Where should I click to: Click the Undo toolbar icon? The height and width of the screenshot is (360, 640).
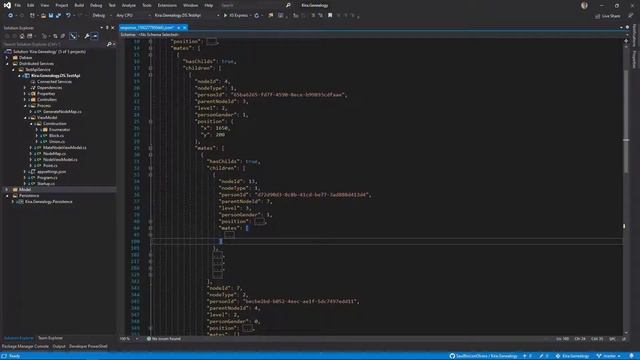click(68, 16)
